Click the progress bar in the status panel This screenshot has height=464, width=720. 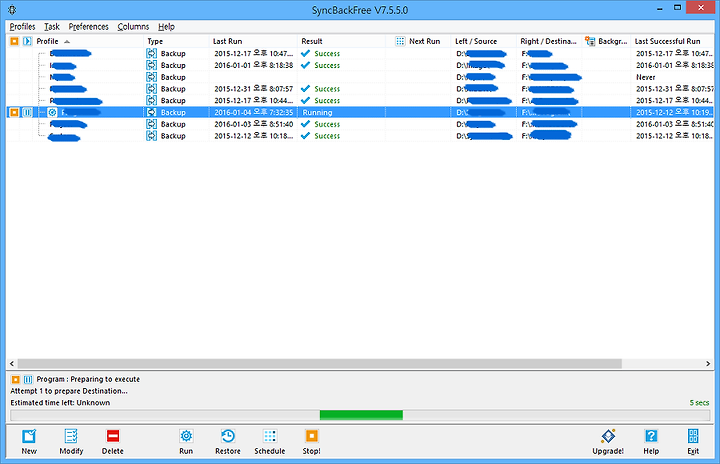click(360, 415)
